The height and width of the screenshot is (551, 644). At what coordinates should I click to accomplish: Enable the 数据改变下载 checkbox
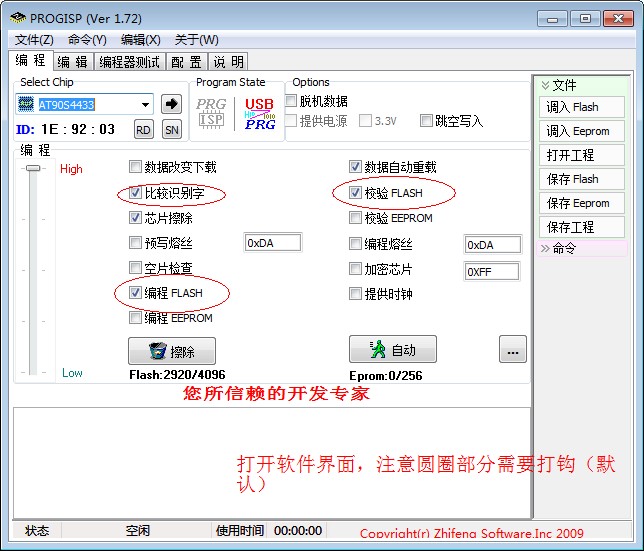pos(135,166)
